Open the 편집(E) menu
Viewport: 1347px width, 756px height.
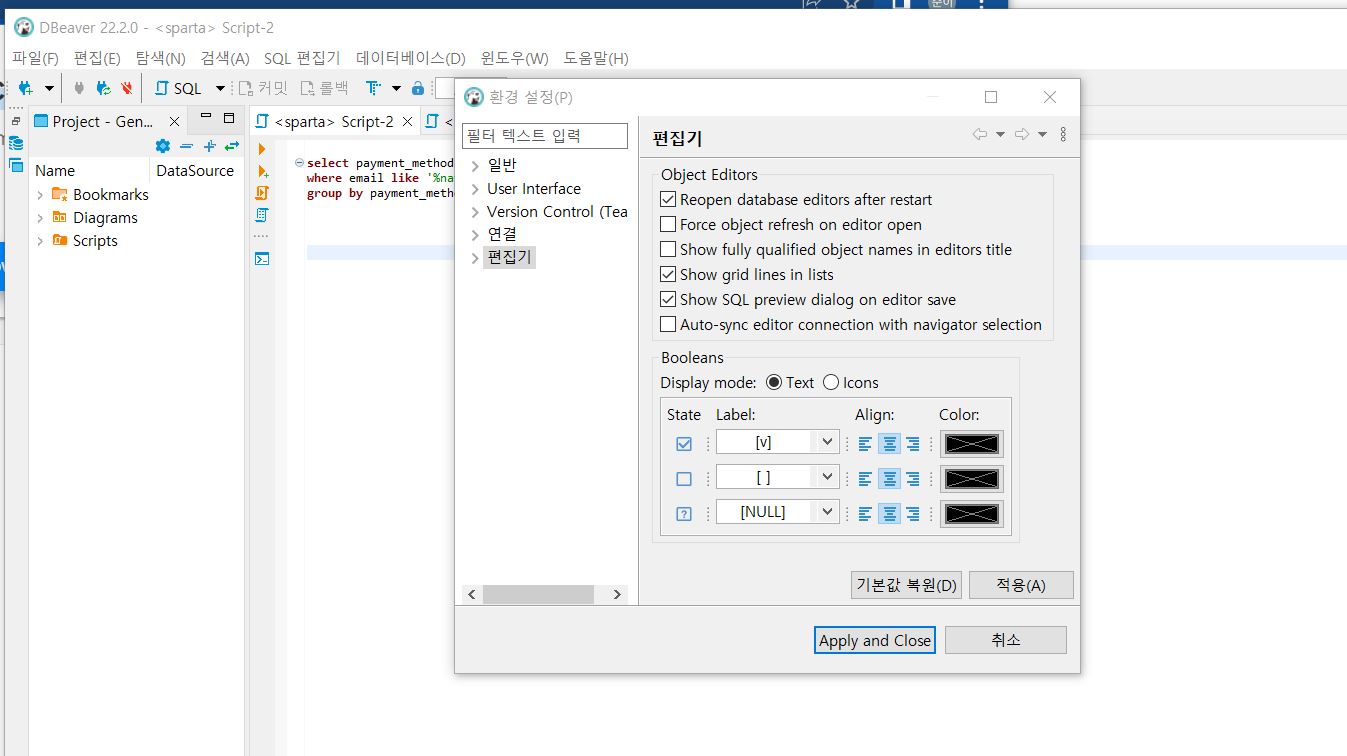tap(97, 58)
